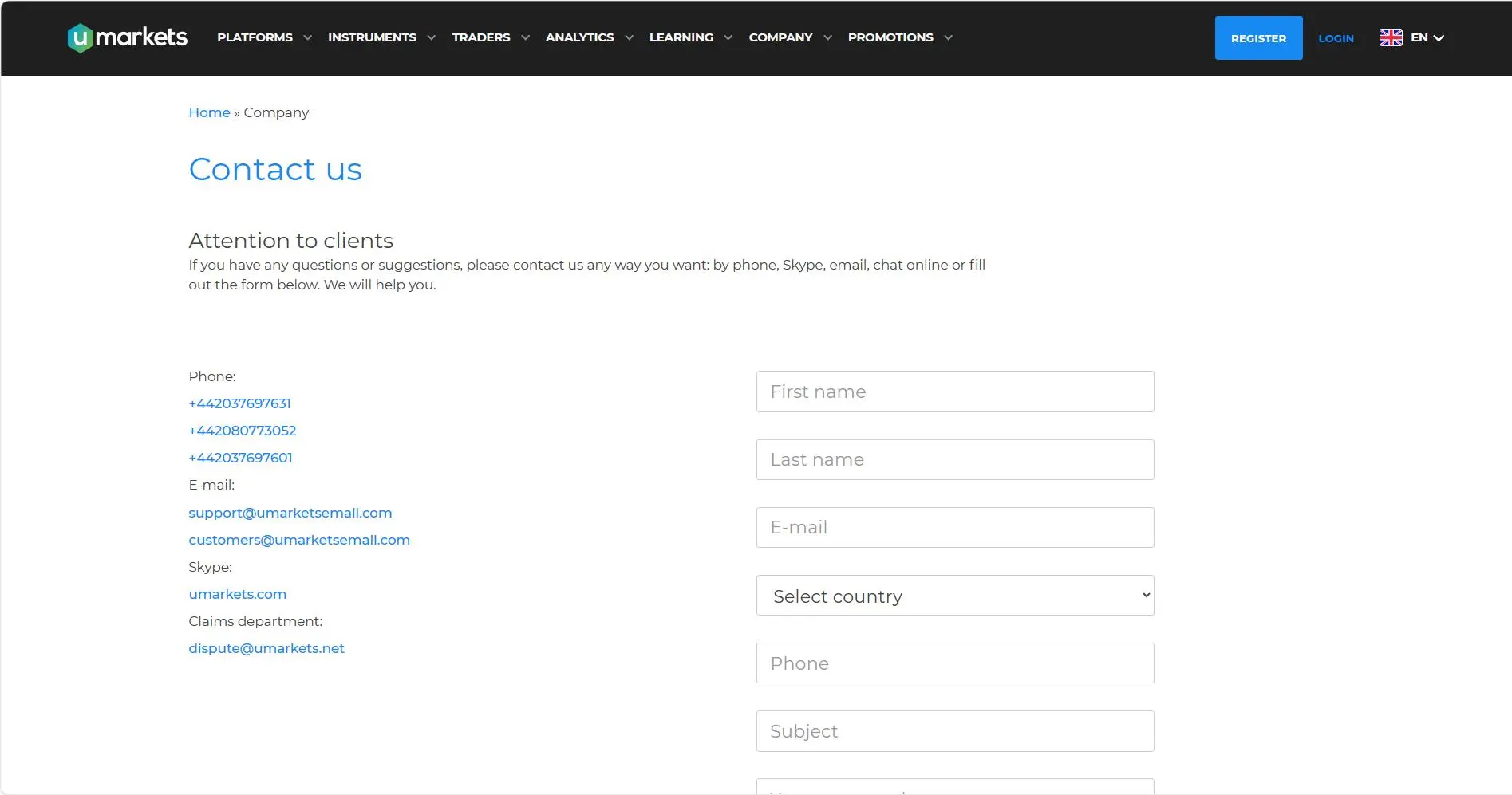Email customers@umarketsemail.com

[x=299, y=540]
